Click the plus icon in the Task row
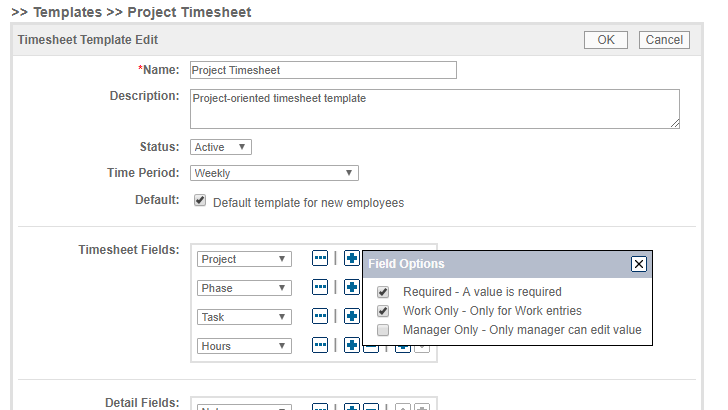728x410 pixels. pyautogui.click(x=352, y=316)
